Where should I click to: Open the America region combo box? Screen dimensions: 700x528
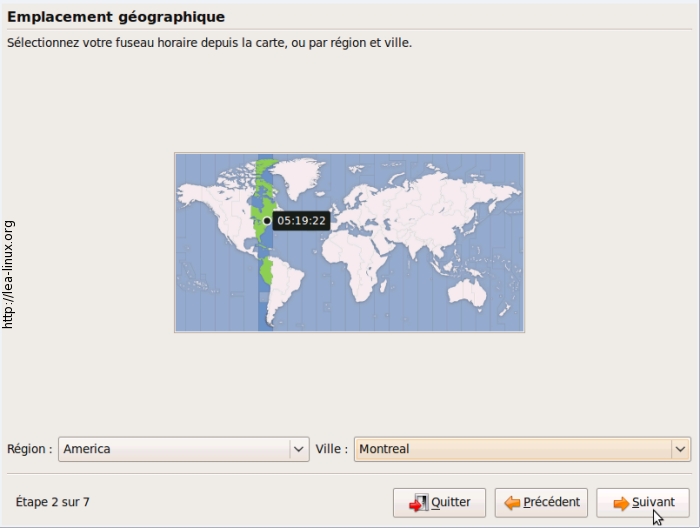(x=175, y=449)
